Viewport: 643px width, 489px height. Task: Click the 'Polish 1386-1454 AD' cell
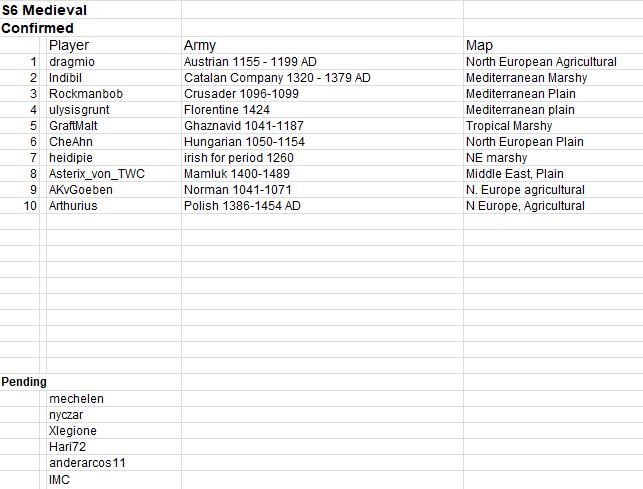[242, 206]
